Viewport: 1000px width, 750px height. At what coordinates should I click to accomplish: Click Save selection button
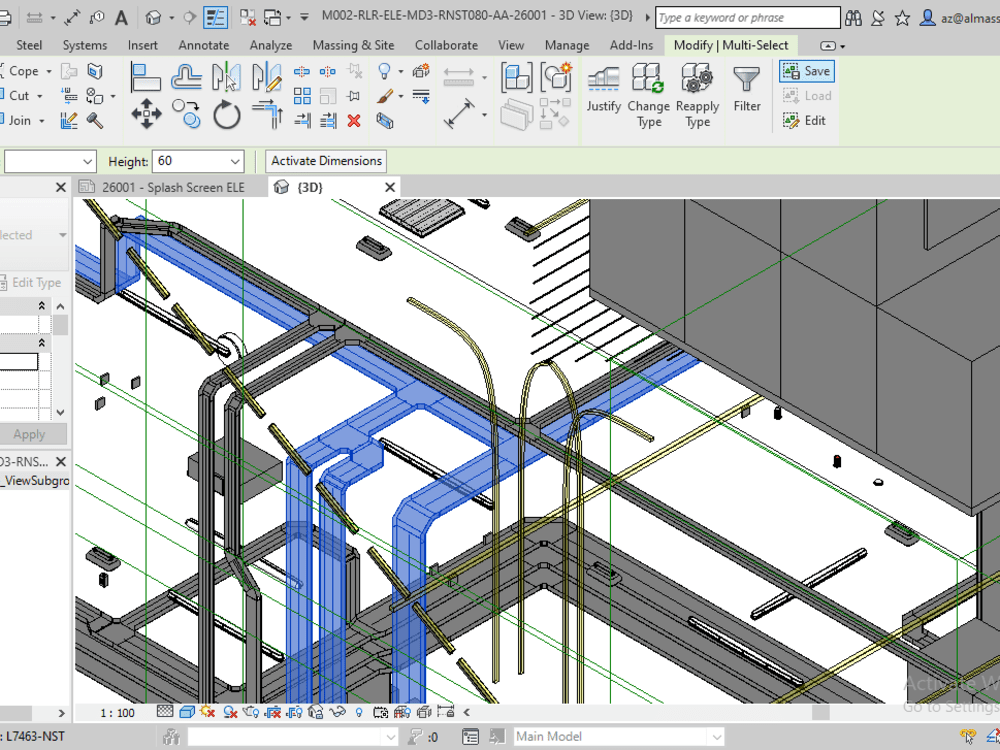[807, 71]
